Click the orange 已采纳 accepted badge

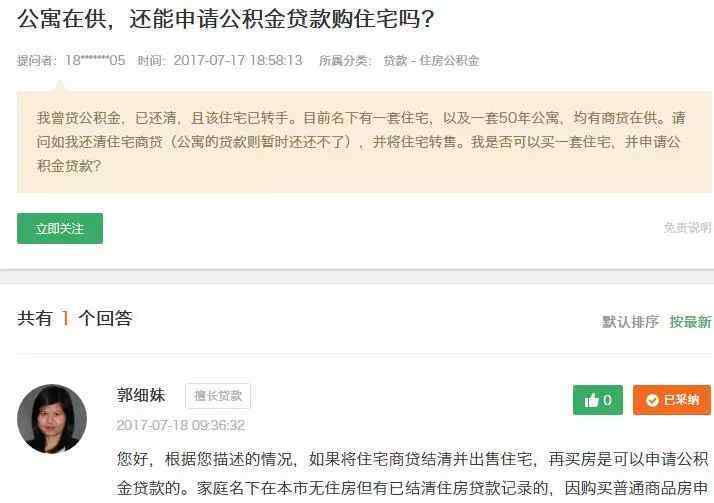[672, 400]
